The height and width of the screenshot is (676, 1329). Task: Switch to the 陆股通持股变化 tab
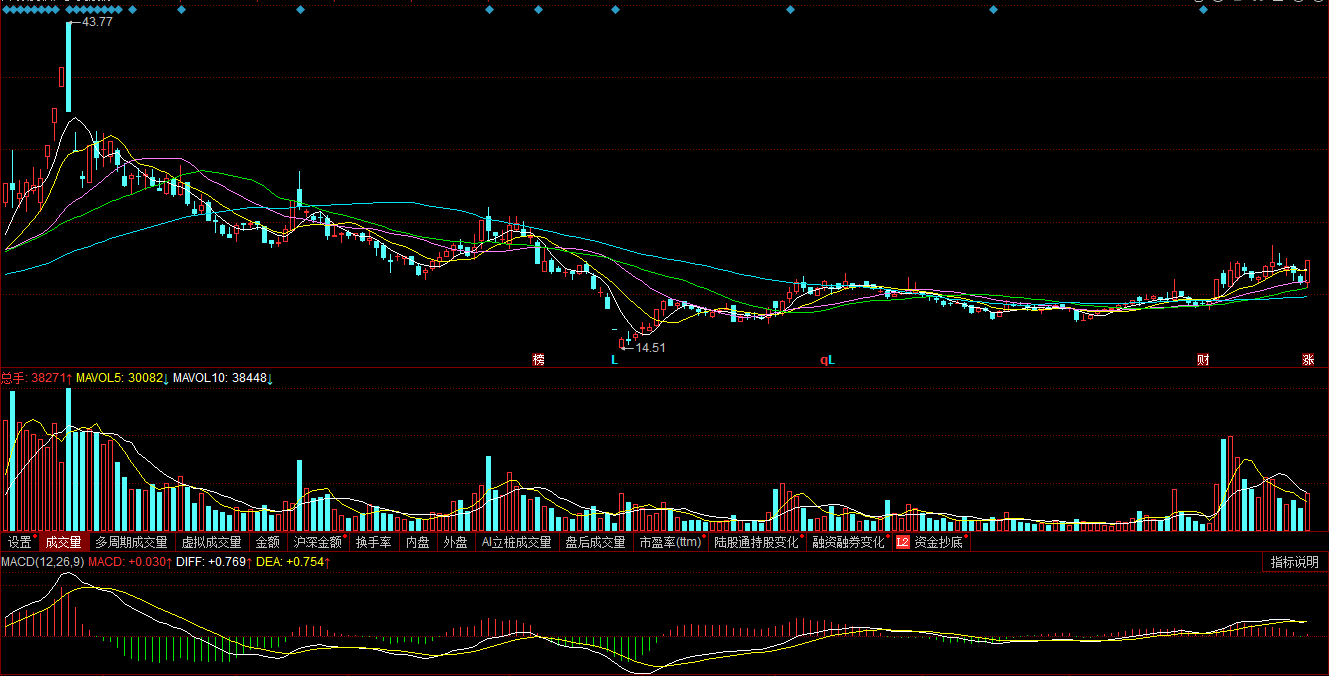click(756, 542)
